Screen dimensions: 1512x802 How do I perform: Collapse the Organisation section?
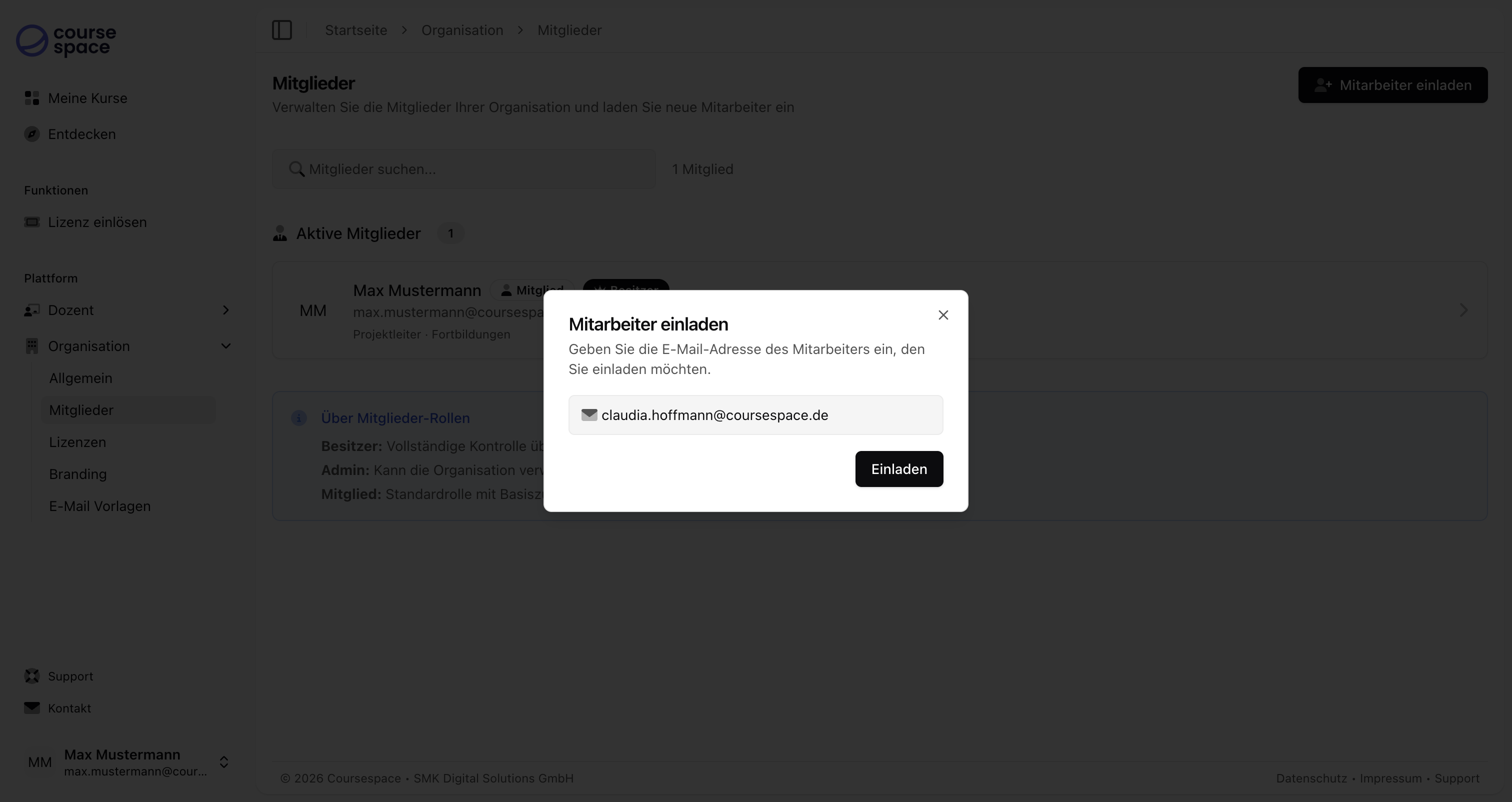click(x=226, y=346)
